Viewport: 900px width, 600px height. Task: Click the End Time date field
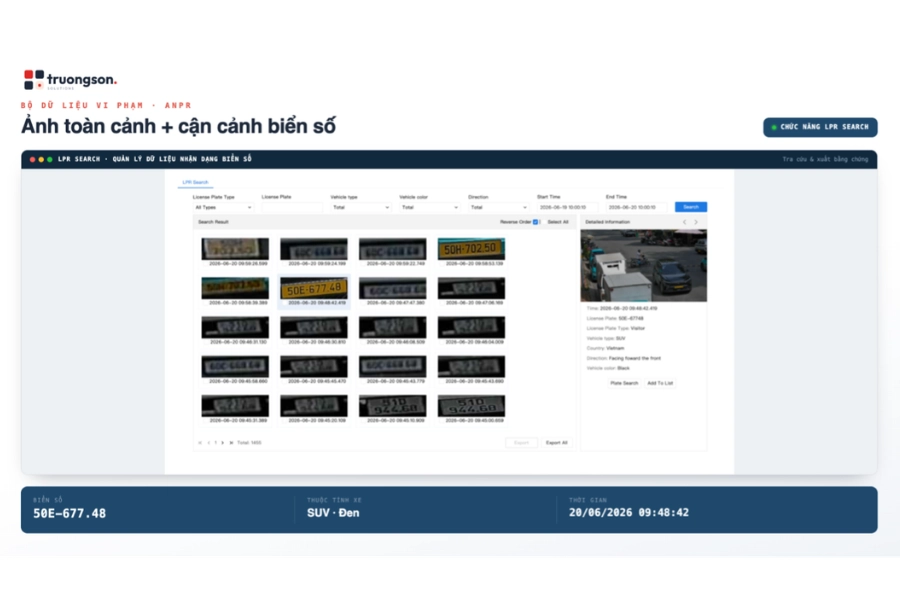(x=636, y=207)
